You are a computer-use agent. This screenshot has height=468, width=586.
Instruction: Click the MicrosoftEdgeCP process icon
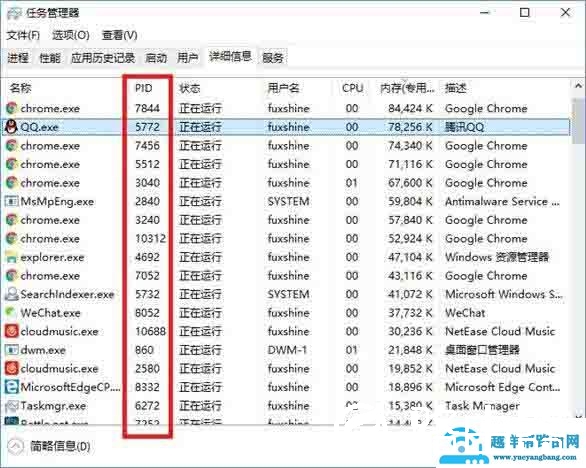point(11,387)
